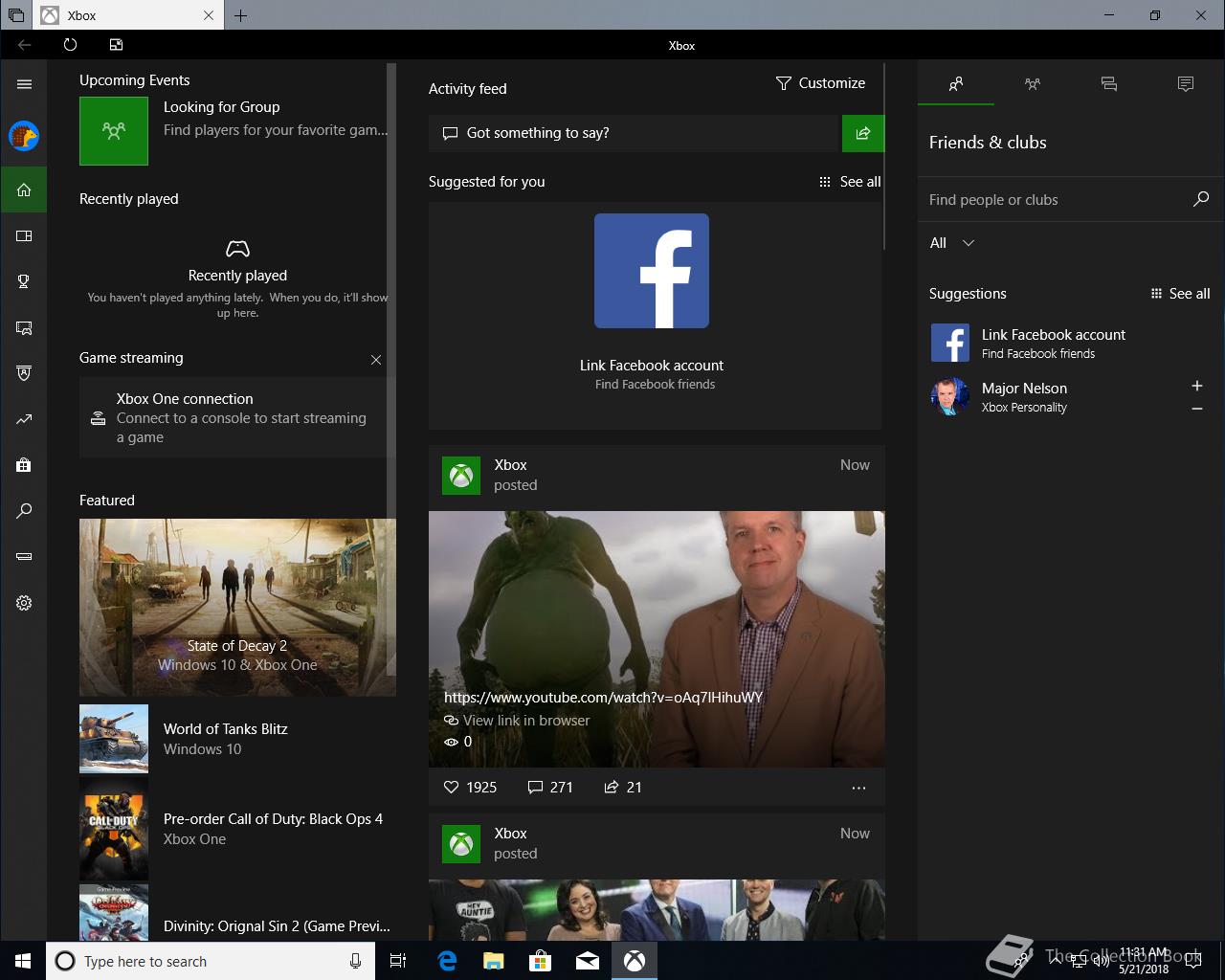1225x980 pixels.
Task: Add Major Nelson with plus icon
Action: [x=1196, y=386]
